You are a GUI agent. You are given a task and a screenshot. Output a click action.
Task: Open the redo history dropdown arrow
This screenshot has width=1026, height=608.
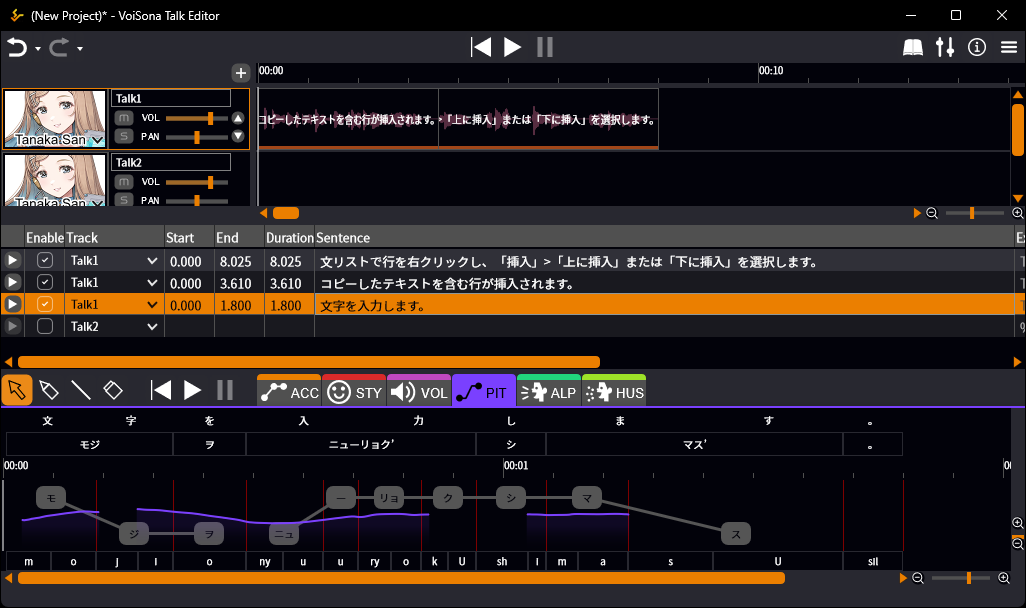tap(80, 48)
